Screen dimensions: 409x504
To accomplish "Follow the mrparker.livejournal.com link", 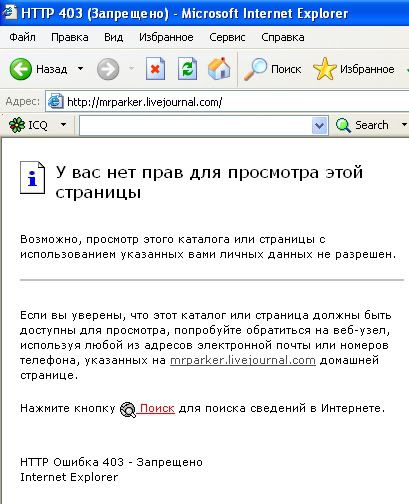I will pyautogui.click(x=243, y=360).
